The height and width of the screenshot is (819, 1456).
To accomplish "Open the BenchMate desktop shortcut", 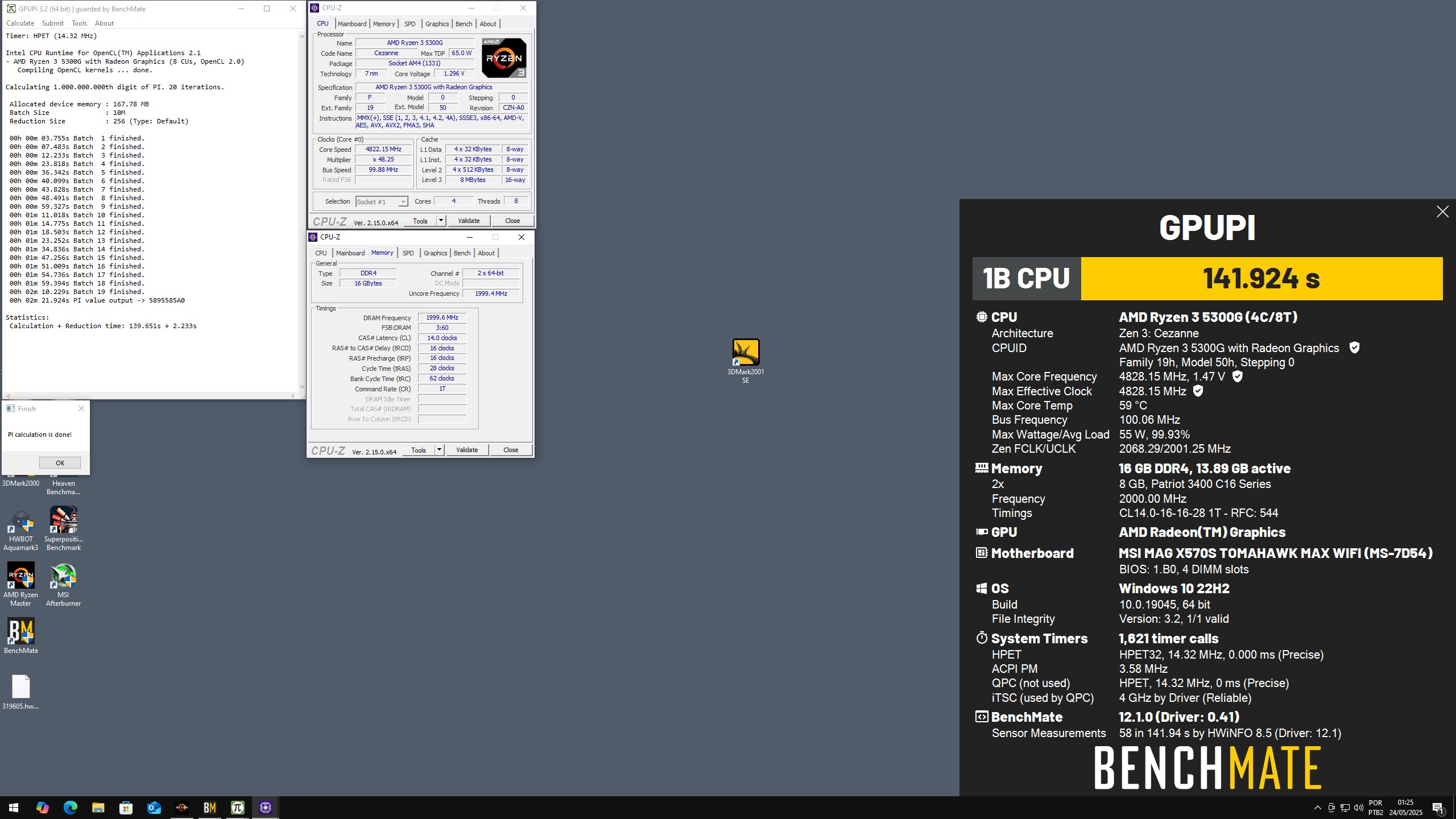I will (21, 636).
